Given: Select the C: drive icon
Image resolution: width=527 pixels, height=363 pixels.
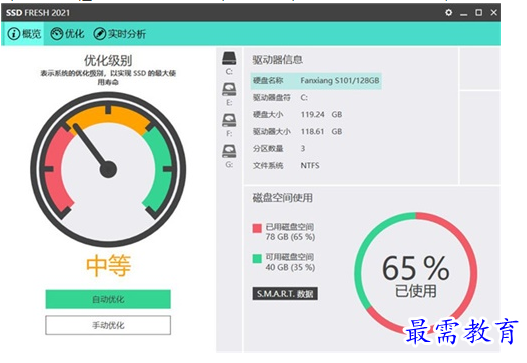Looking at the screenshot, I should click(x=229, y=58).
